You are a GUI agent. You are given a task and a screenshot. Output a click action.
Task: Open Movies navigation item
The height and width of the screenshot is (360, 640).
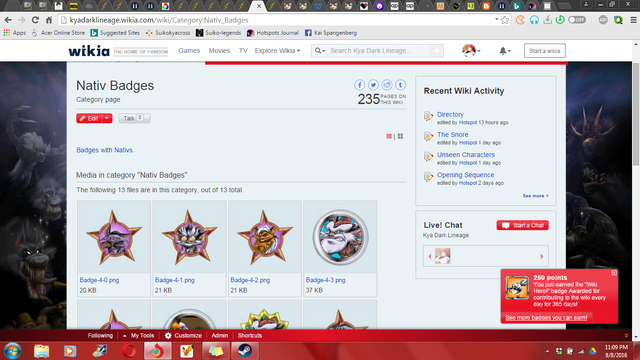[219, 51]
